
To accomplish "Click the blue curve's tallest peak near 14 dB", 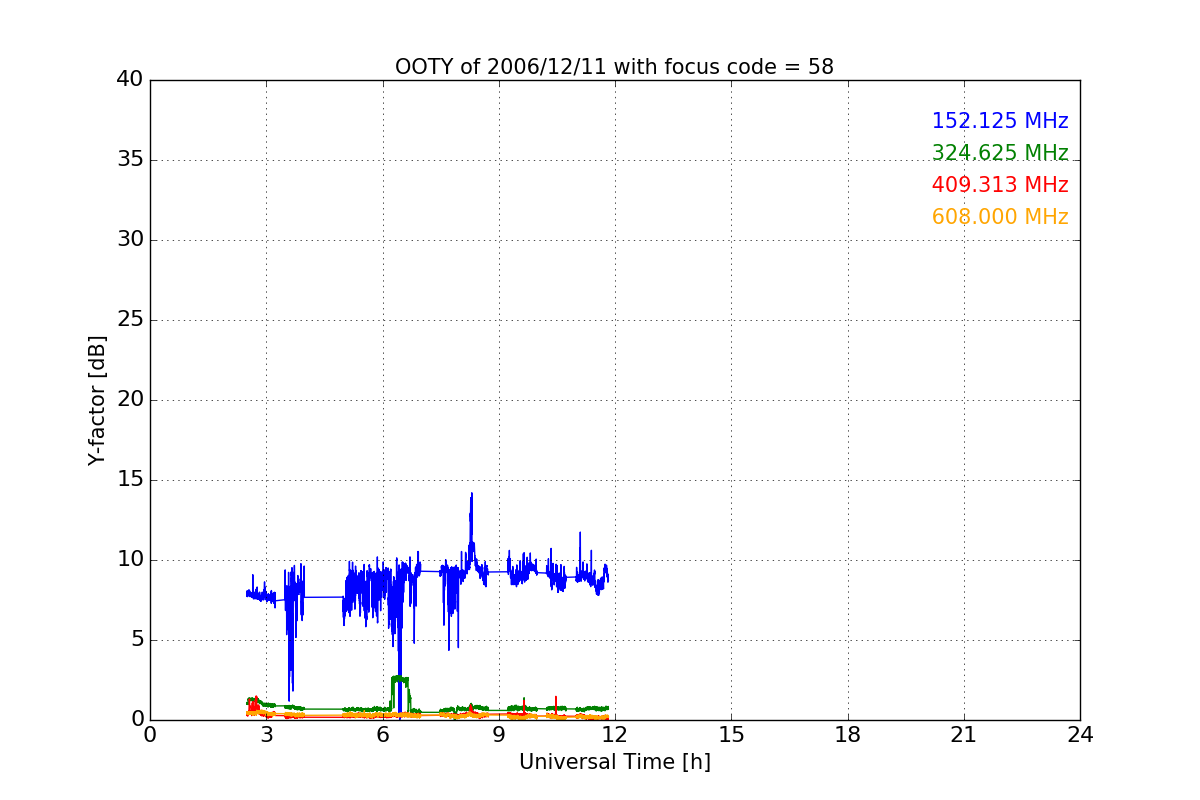I will pyautogui.click(x=471, y=494).
